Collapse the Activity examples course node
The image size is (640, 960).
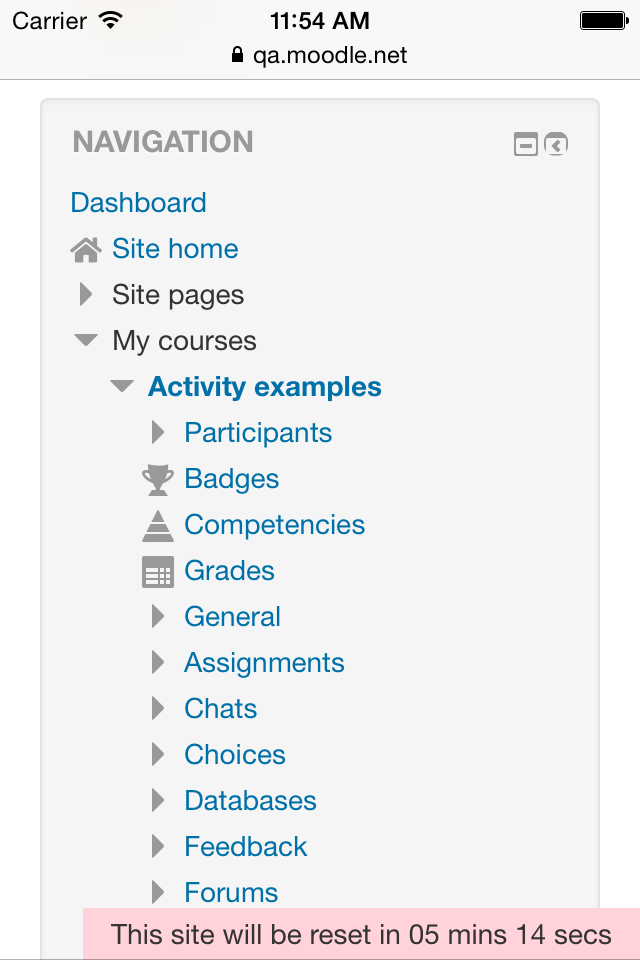point(122,386)
